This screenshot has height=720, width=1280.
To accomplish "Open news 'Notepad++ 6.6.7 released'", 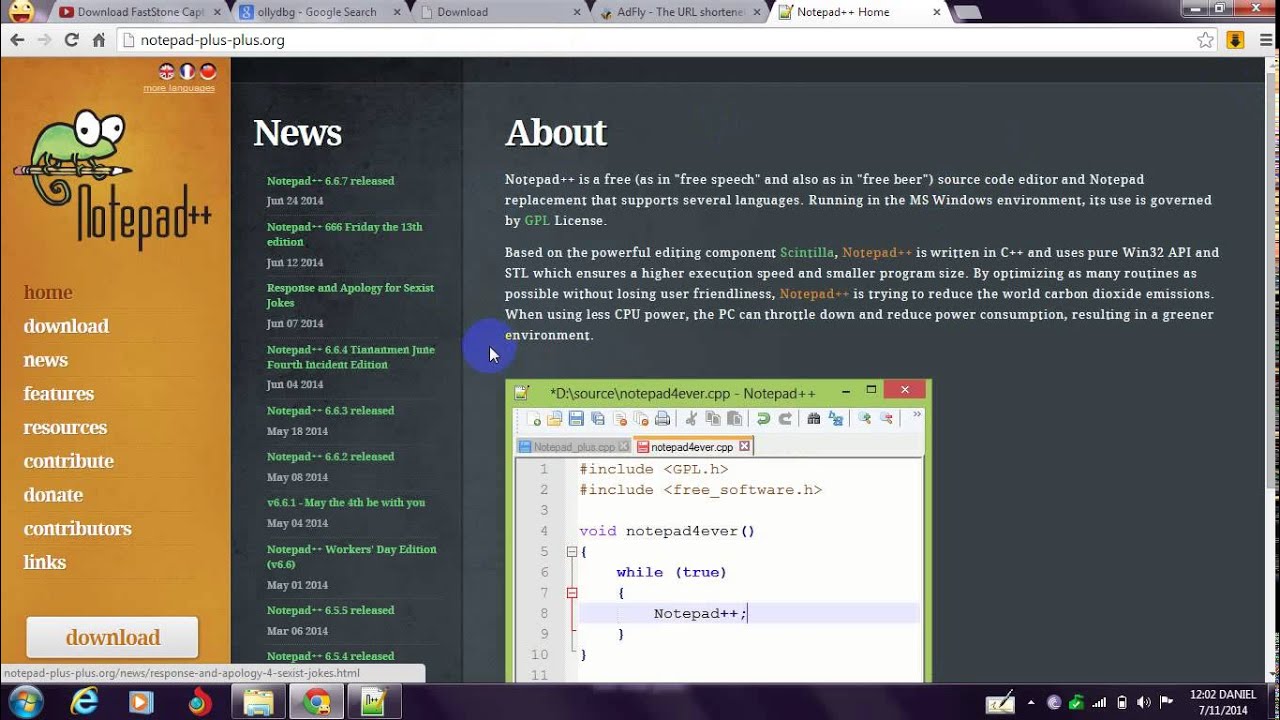I will pos(330,181).
